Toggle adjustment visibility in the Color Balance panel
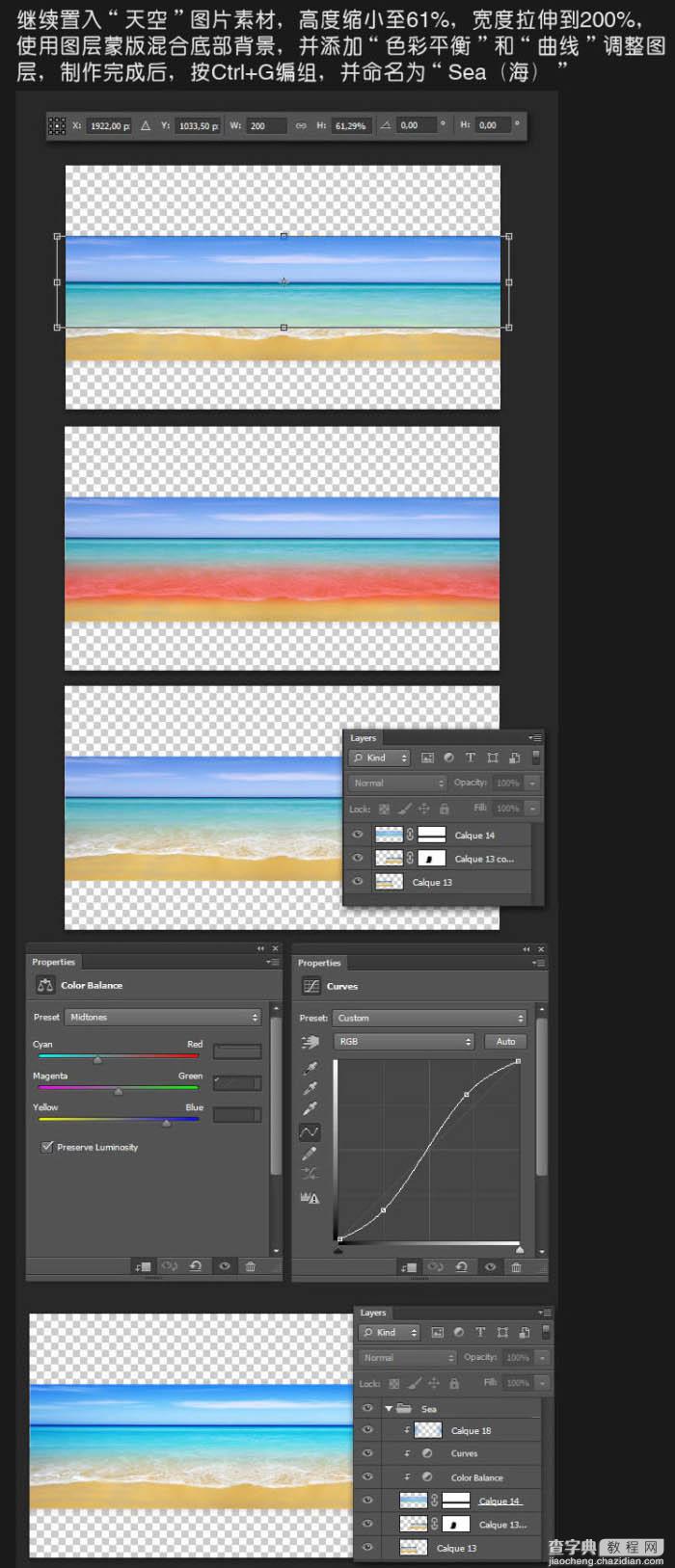Viewport: 675px width, 1568px height. [224, 1266]
